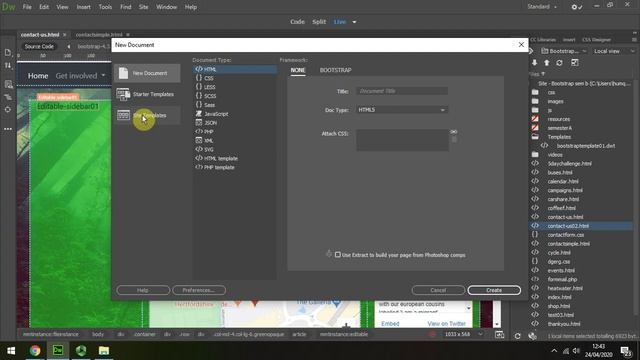Viewport: 640px width, 360px height.
Task: Select index.html in Files panel
Action: click(x=559, y=297)
